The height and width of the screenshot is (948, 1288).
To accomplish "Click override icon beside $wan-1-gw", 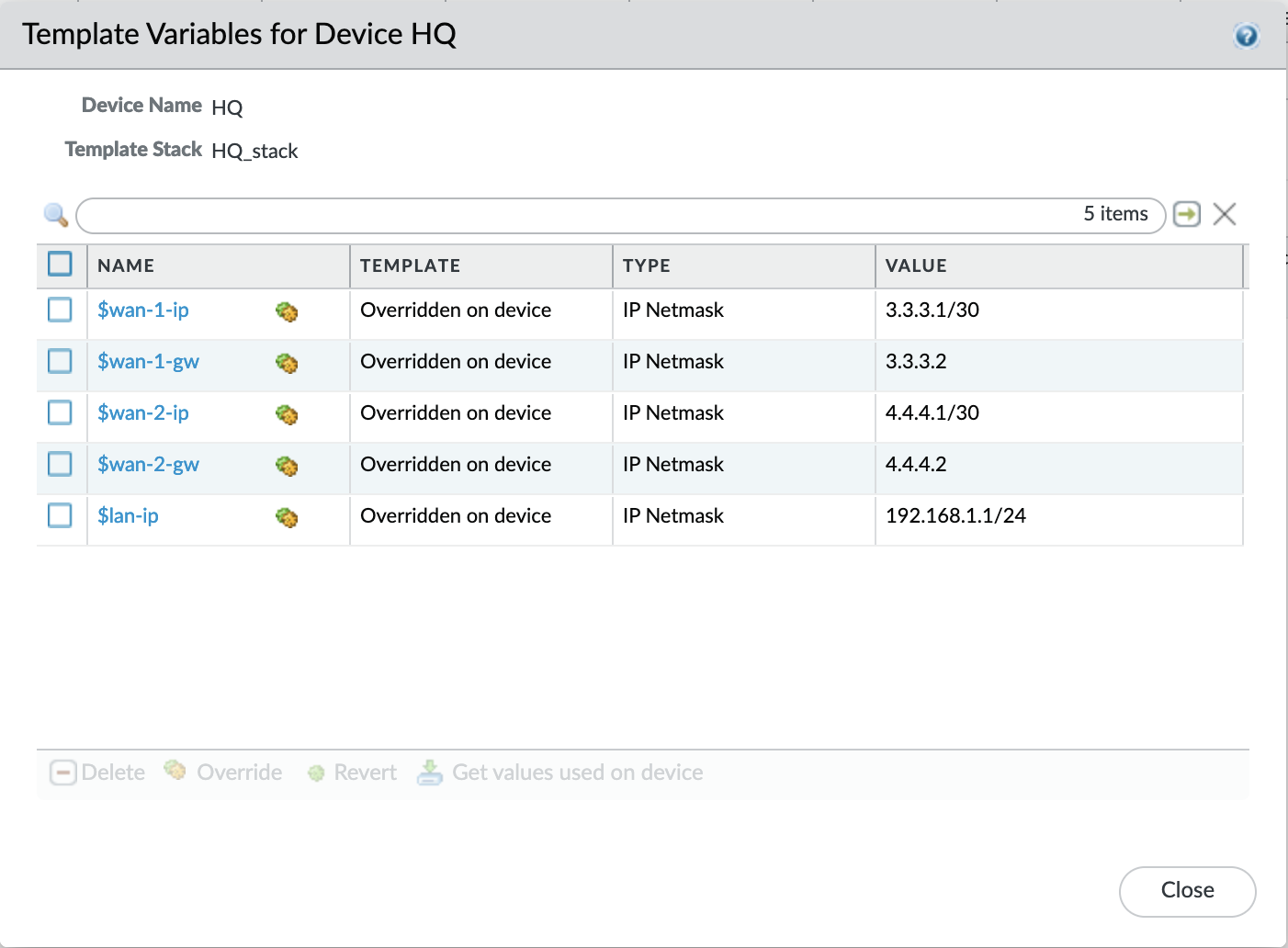I will coord(287,364).
